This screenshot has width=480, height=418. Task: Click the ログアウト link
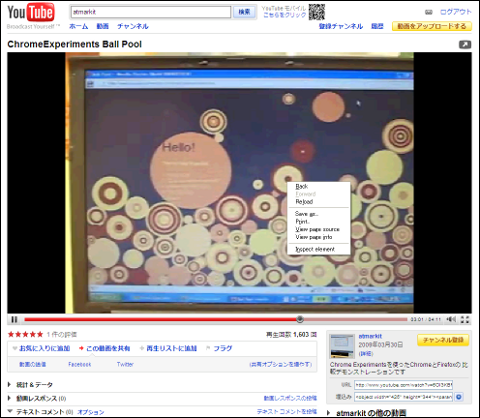click(455, 12)
